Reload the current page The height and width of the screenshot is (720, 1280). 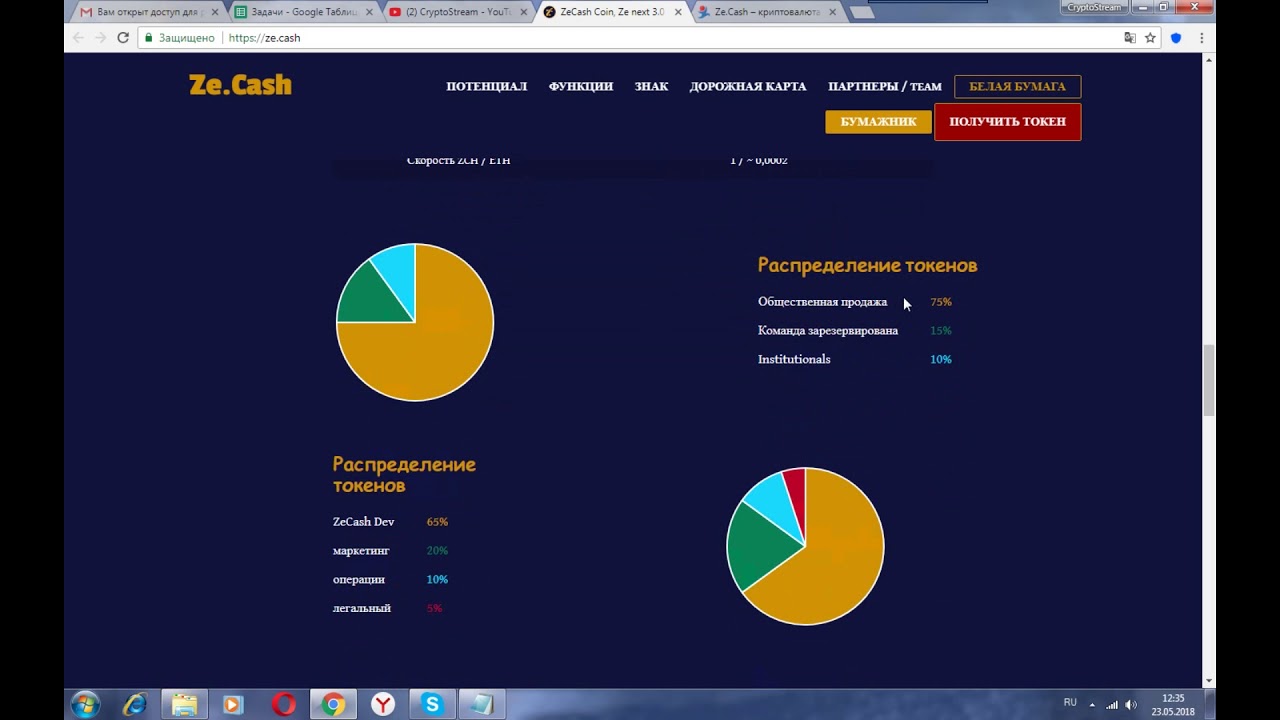123,37
